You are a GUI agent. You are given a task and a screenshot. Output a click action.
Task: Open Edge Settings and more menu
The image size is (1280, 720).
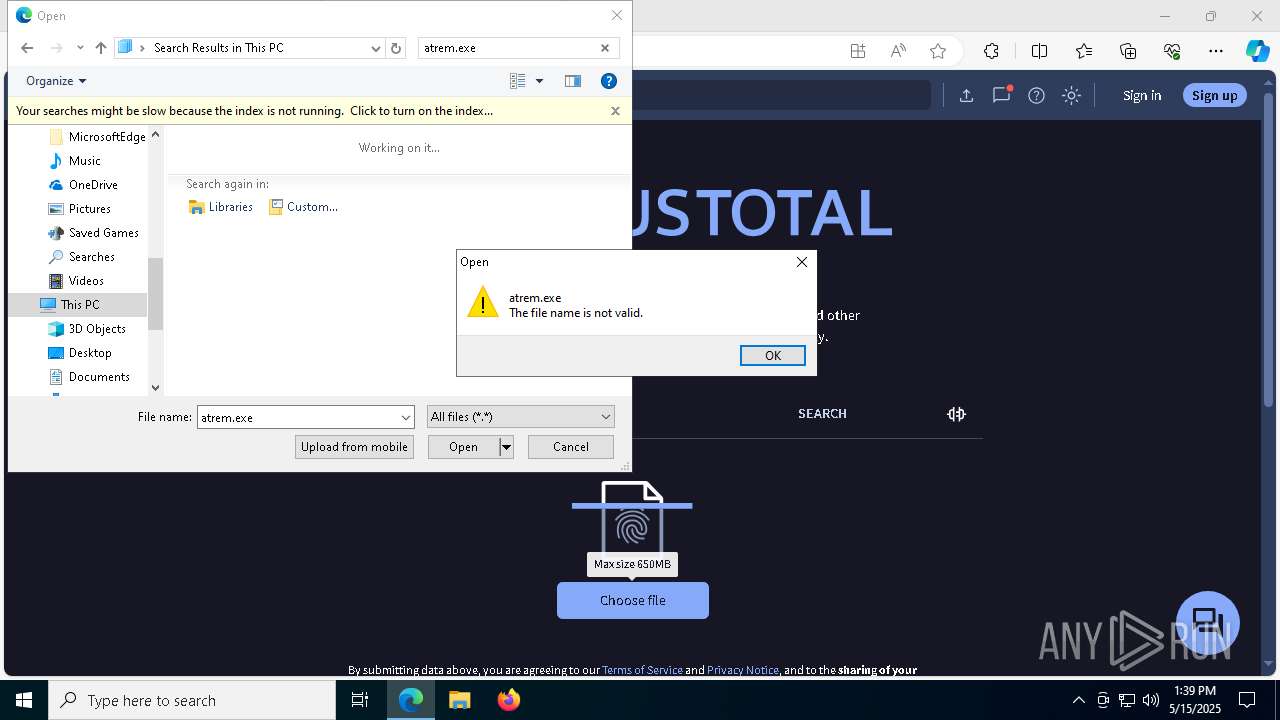[1216, 51]
